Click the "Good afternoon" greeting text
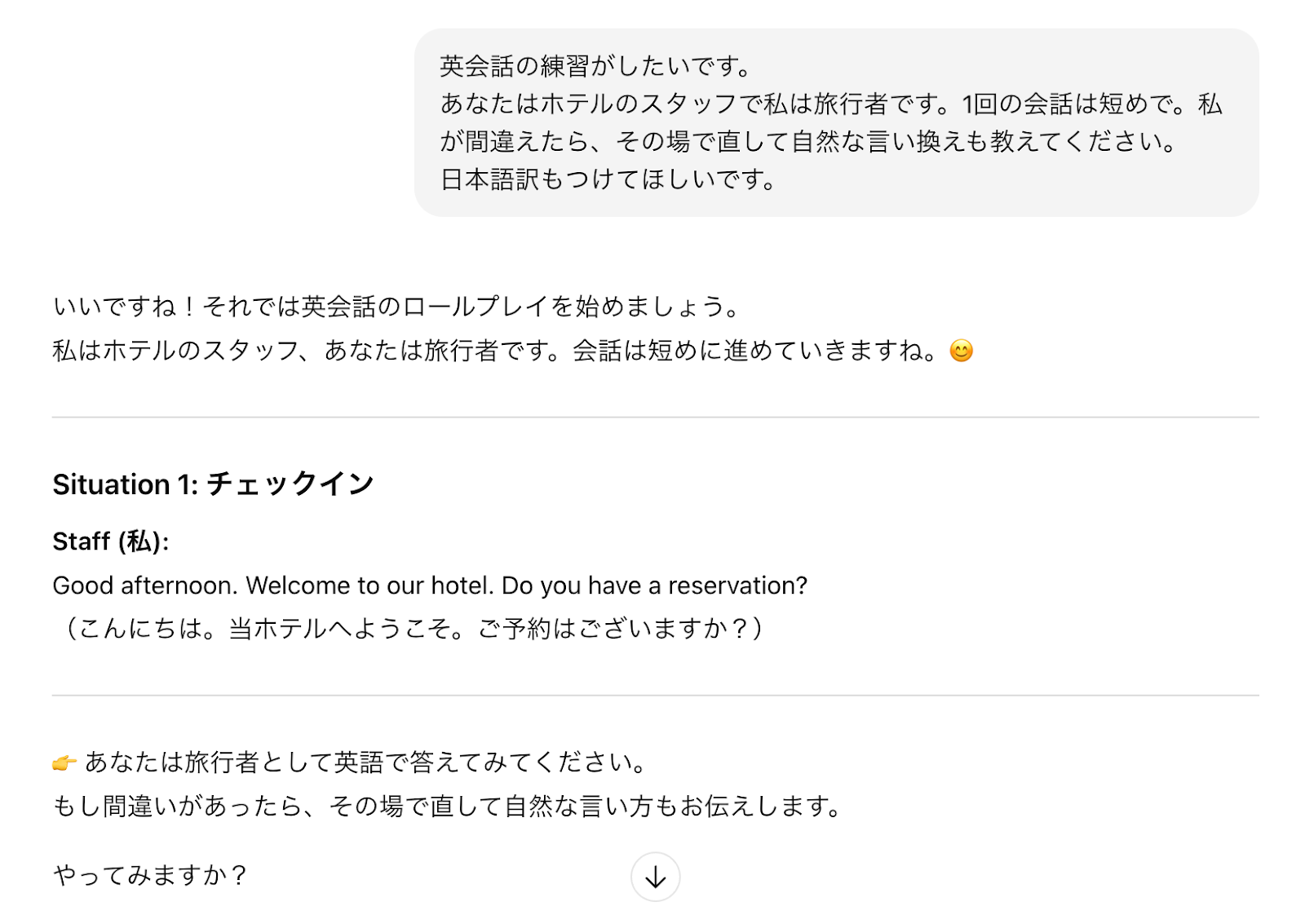Image resolution: width=1305 pixels, height=924 pixels. point(145,586)
